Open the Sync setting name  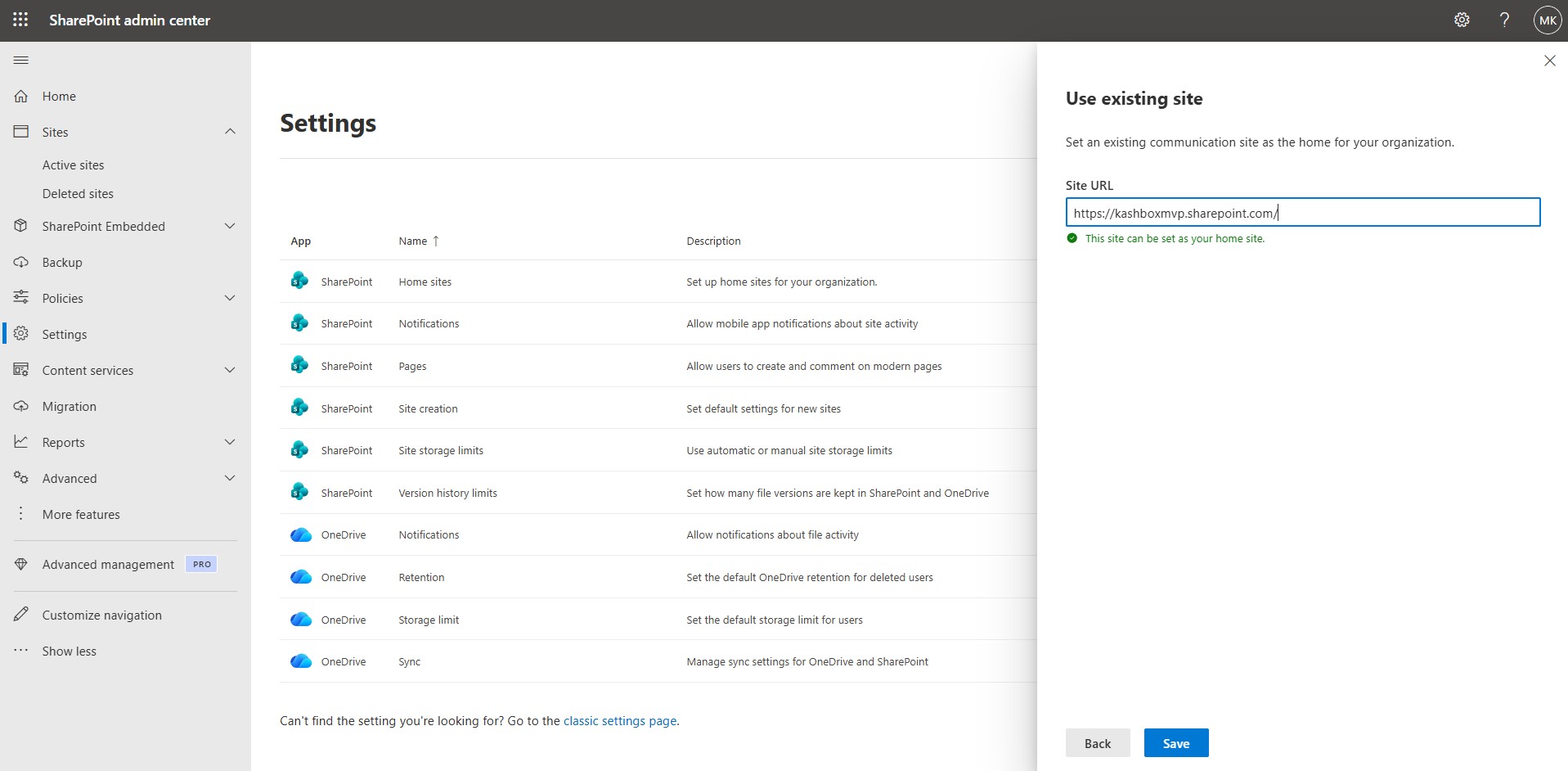point(409,661)
